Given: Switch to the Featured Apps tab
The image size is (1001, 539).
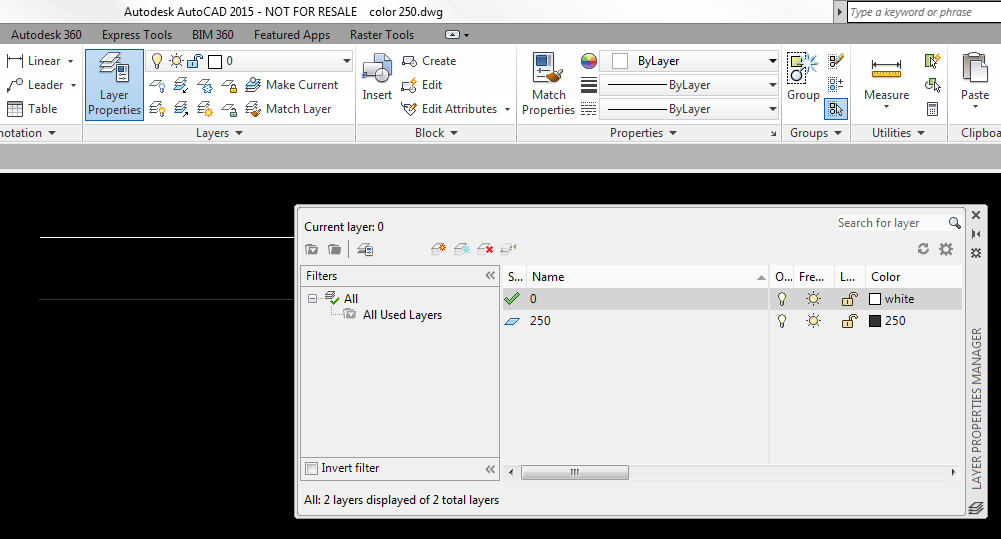Looking at the screenshot, I should (x=292, y=34).
